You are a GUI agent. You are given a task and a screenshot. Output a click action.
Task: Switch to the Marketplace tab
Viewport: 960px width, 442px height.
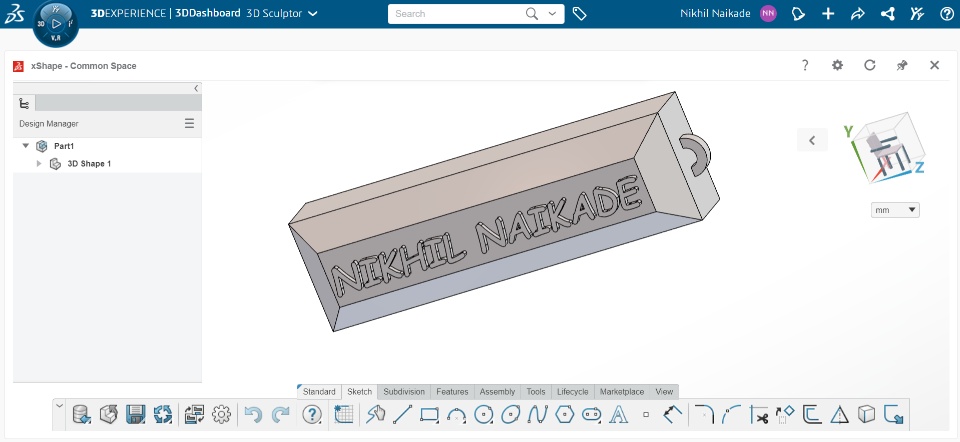622,392
